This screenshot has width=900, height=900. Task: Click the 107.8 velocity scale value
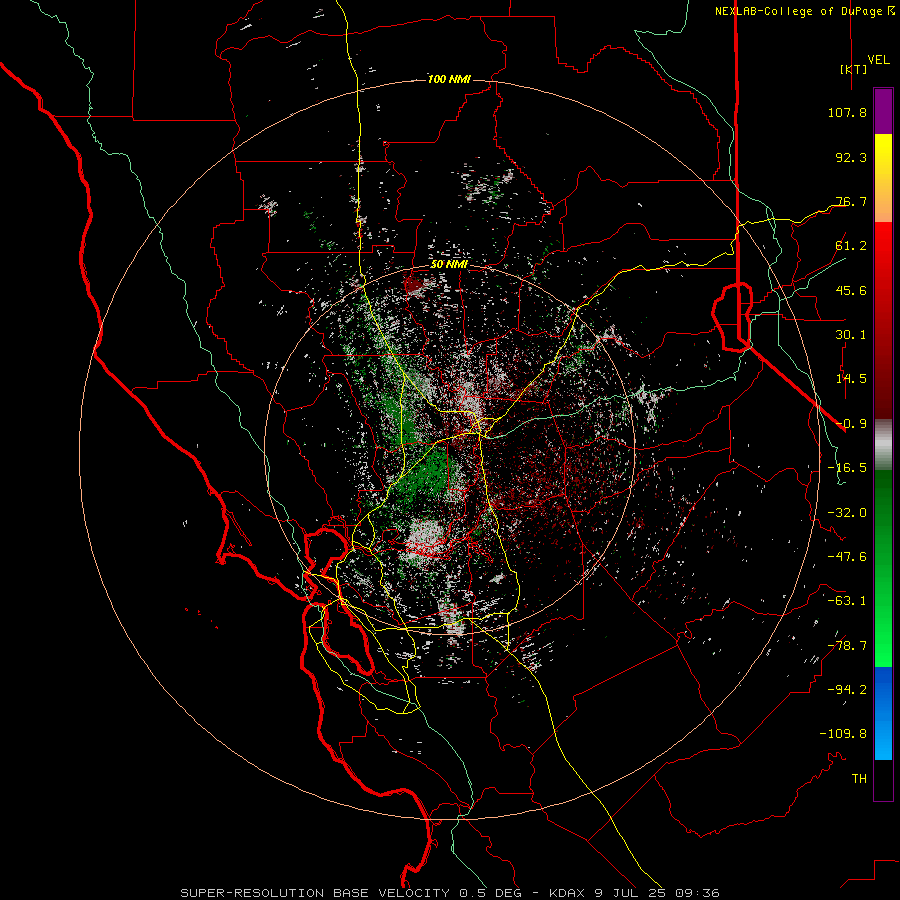pyautogui.click(x=847, y=112)
